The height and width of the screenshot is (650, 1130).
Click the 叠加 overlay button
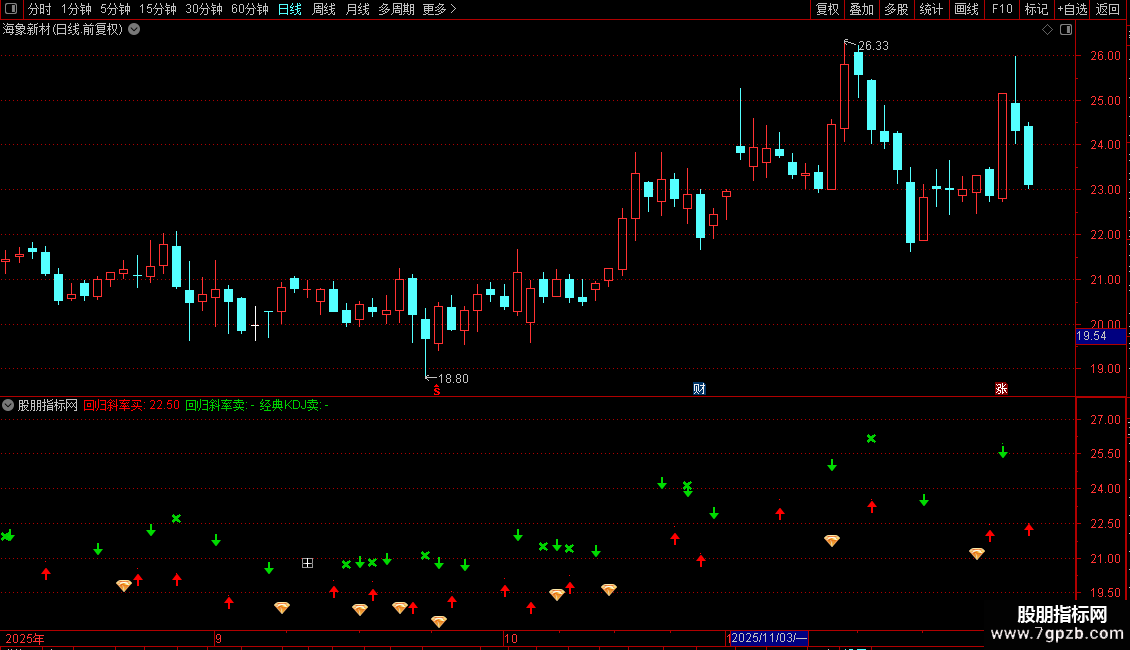coord(861,9)
